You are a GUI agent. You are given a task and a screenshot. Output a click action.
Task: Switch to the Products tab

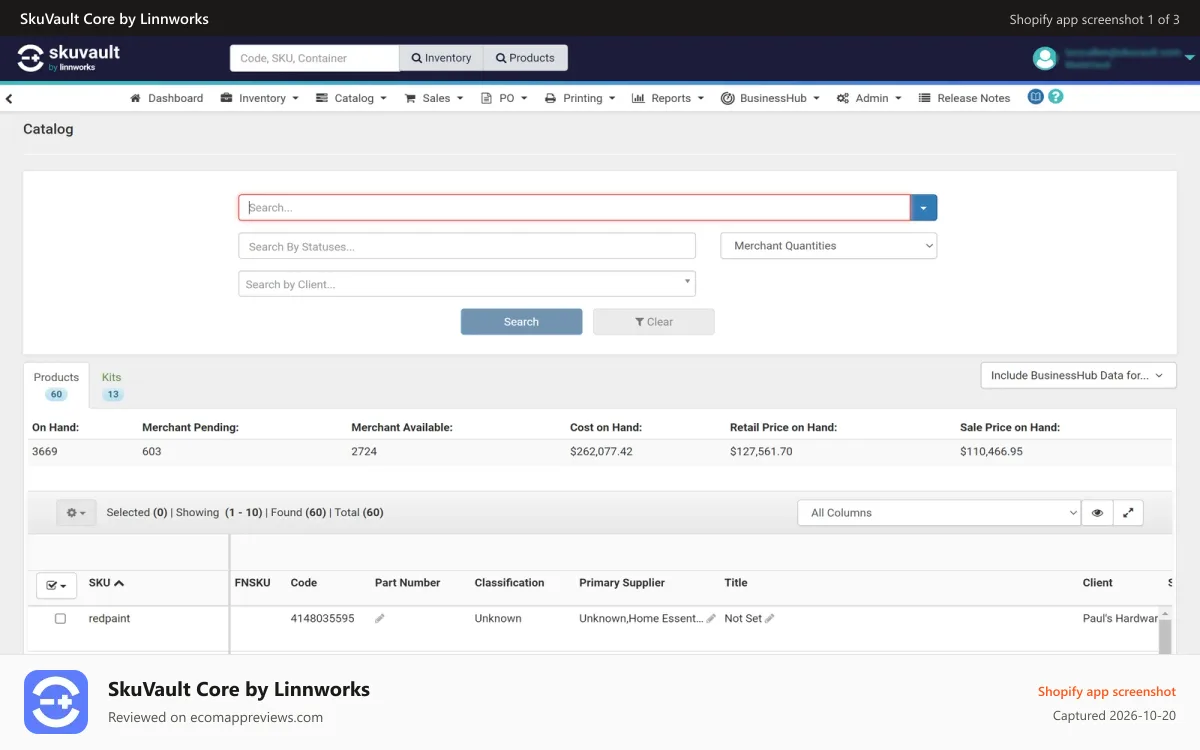[56, 385]
